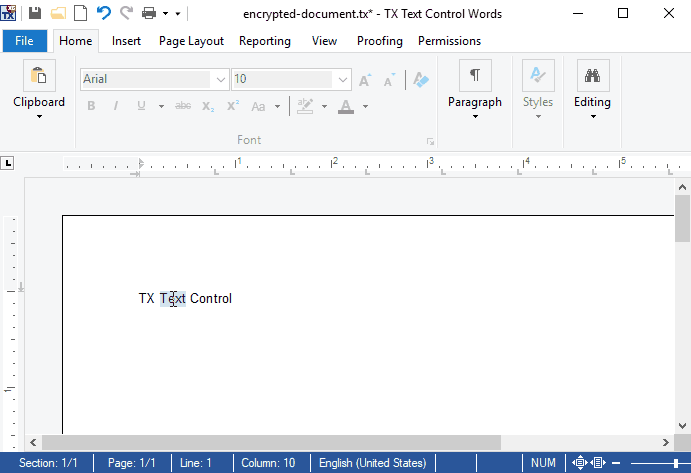
Task: Click the zoom slider handle
Action: (676, 463)
